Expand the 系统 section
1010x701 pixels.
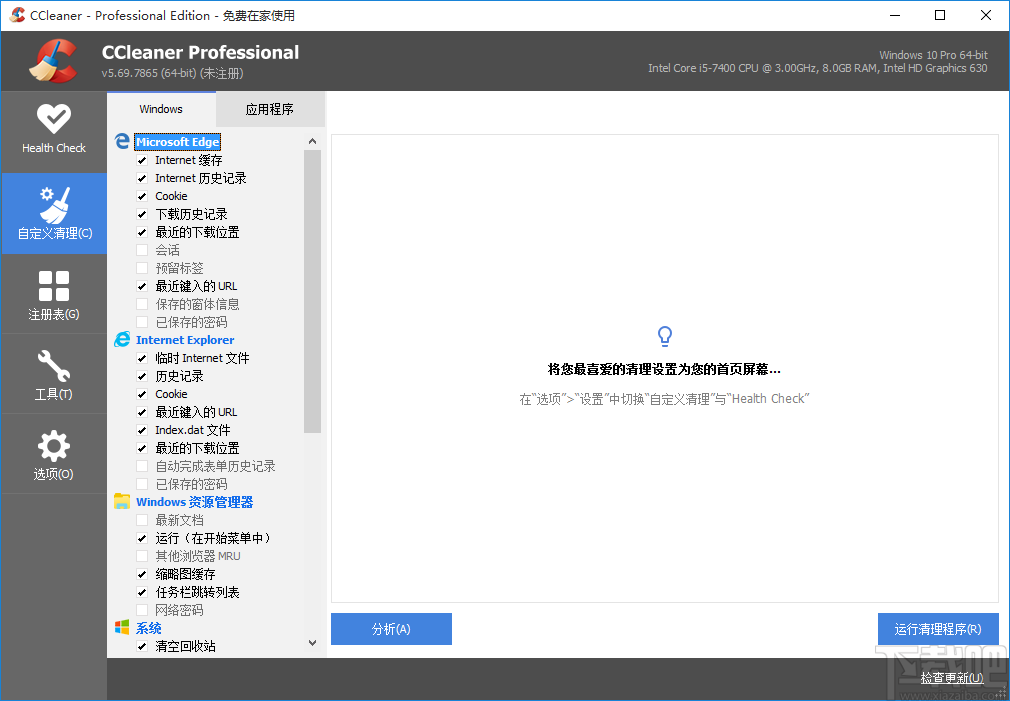point(147,628)
